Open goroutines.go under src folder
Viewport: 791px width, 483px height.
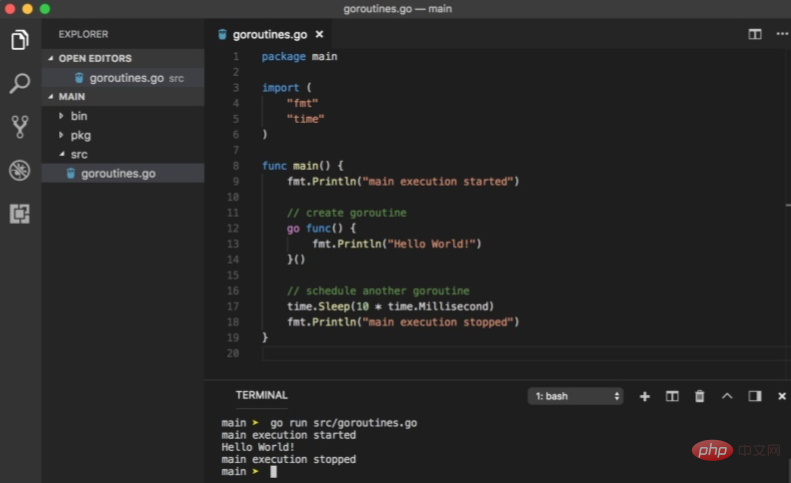pos(118,173)
